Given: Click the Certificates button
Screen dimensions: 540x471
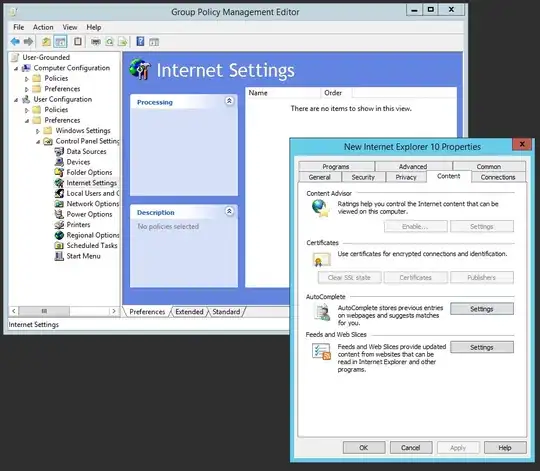Looking at the screenshot, I should 416,278.
